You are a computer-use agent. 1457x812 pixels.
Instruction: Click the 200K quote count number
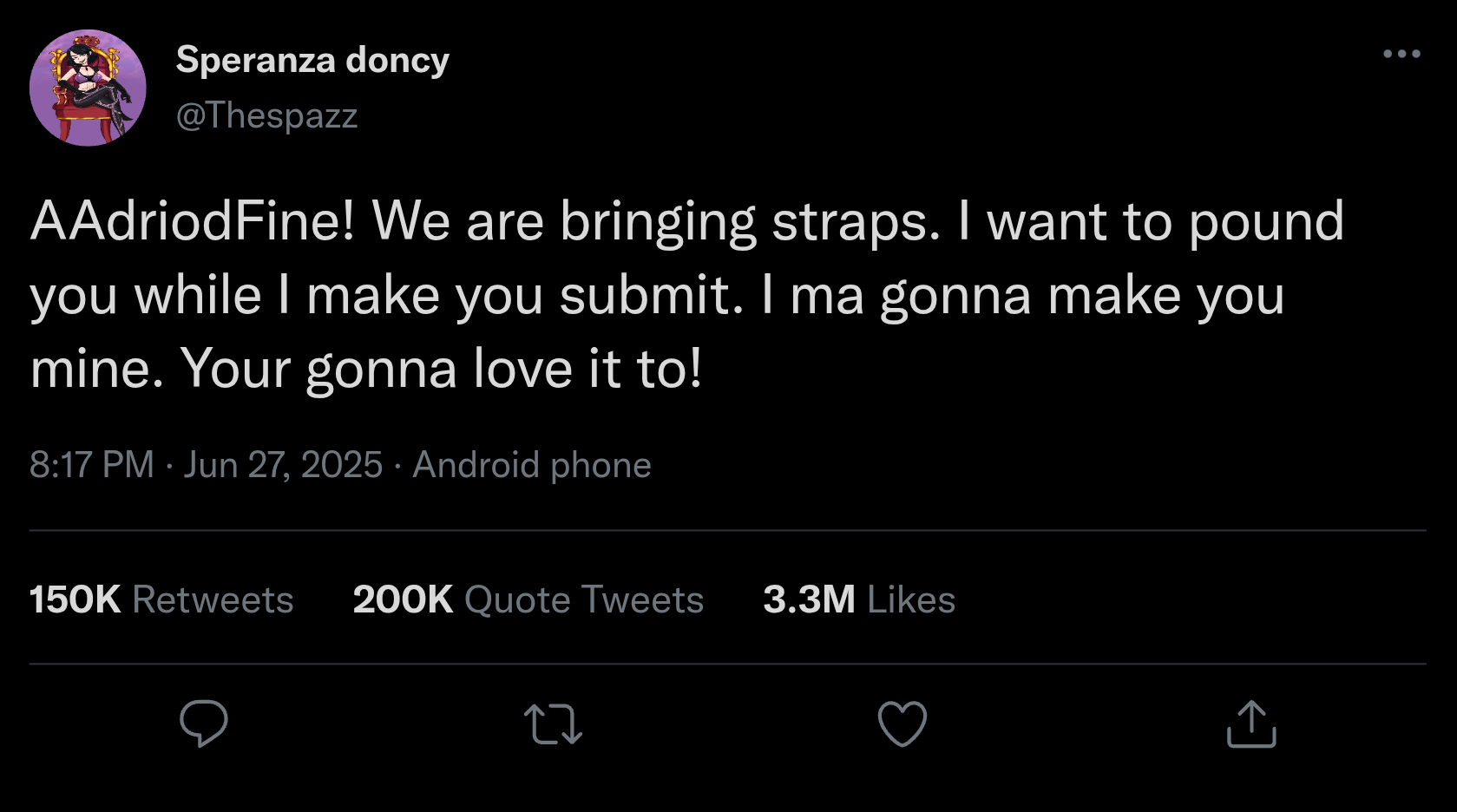pos(403,599)
